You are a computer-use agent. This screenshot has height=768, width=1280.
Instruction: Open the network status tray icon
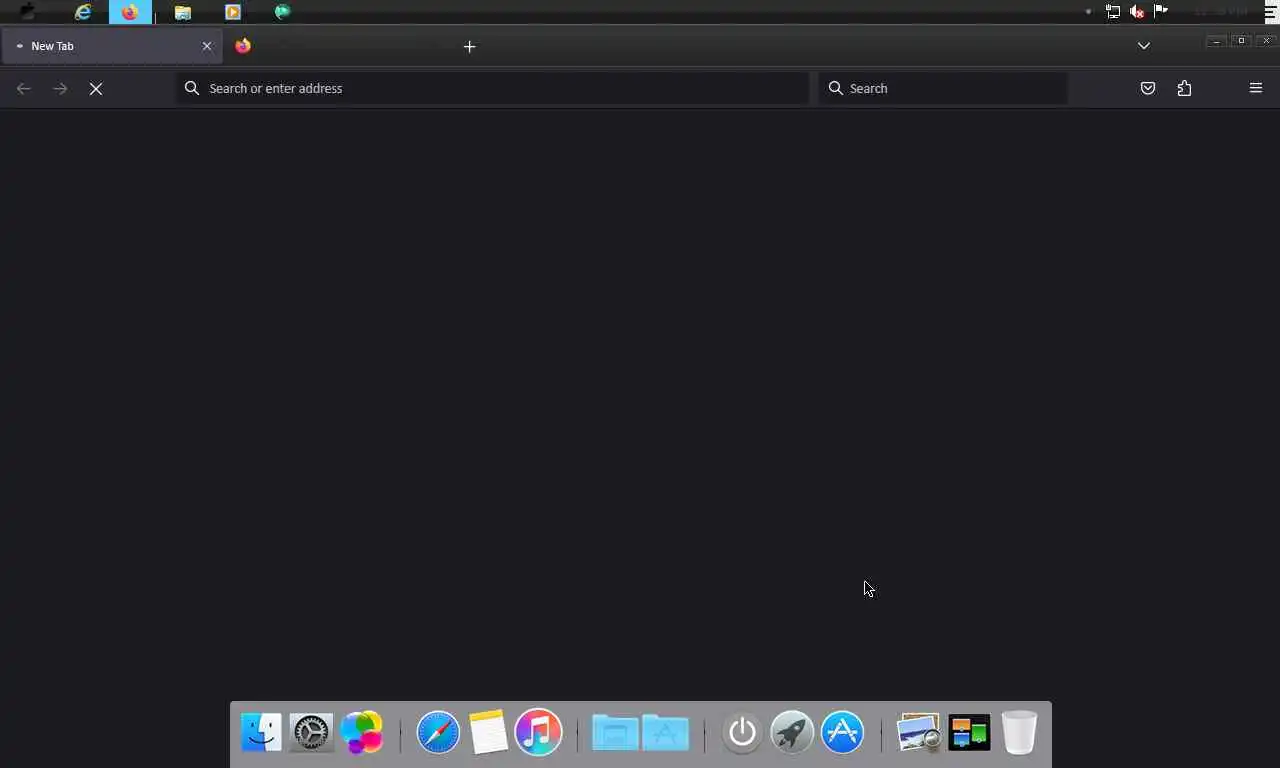point(1113,12)
